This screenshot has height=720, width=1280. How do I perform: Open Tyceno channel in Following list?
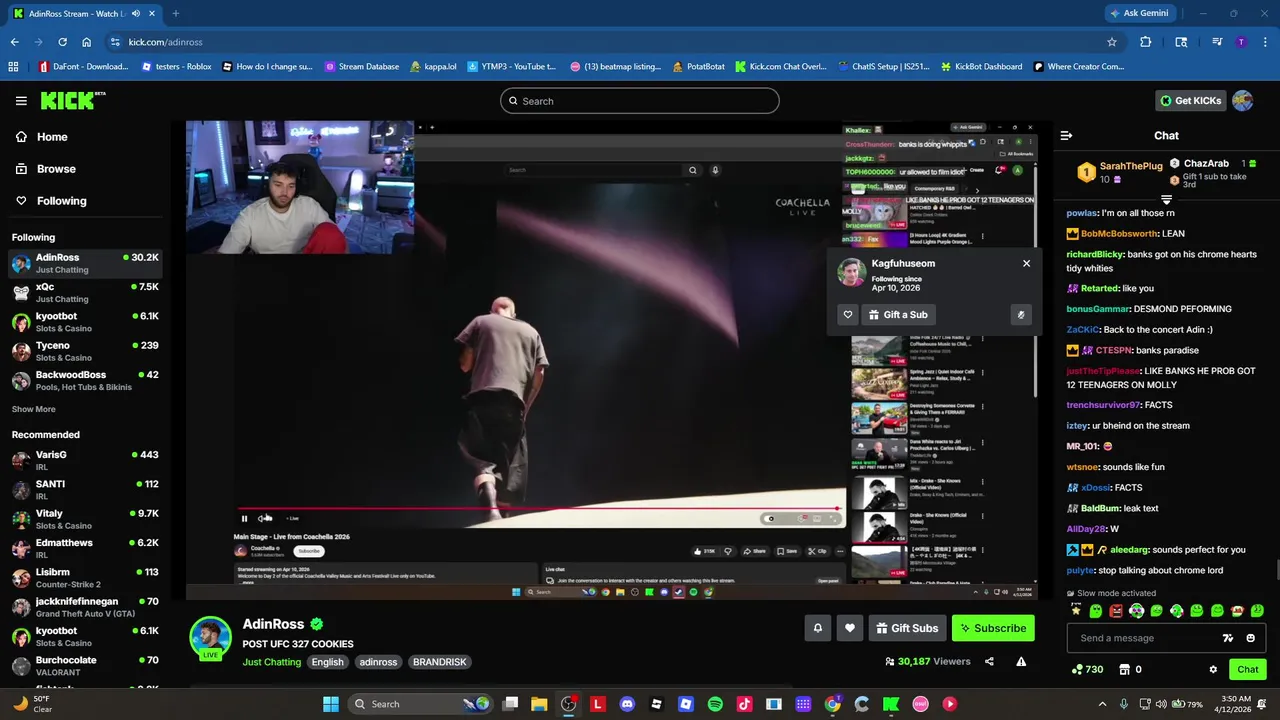85,351
